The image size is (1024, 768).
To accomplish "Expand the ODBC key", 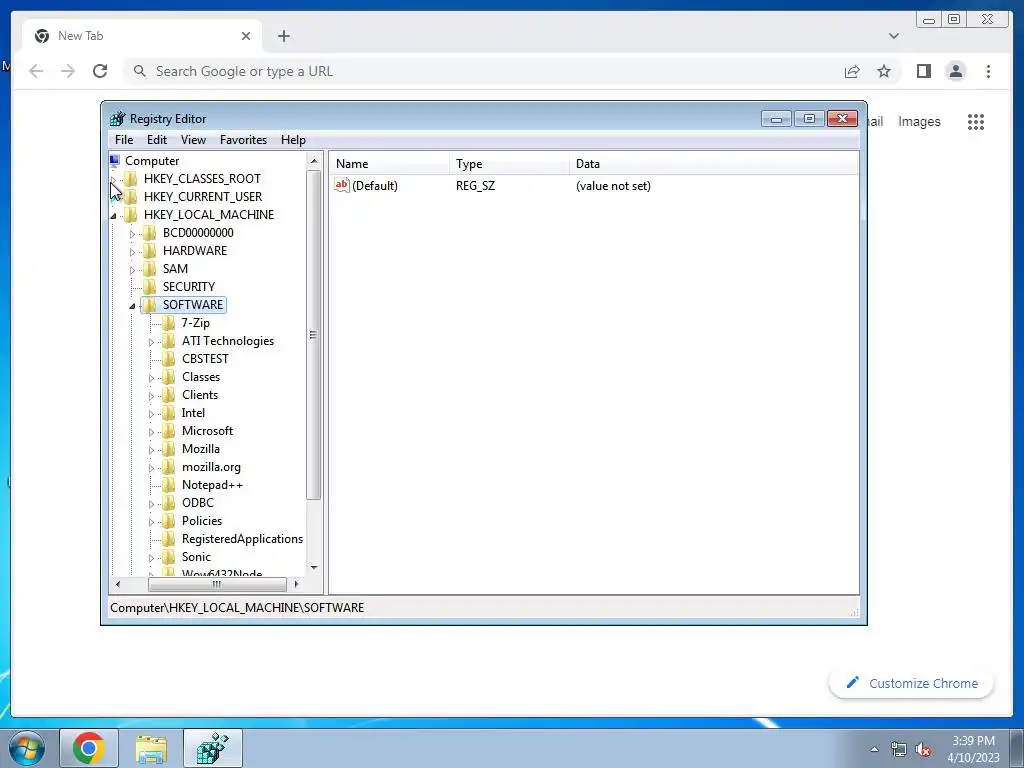I will (x=152, y=504).
